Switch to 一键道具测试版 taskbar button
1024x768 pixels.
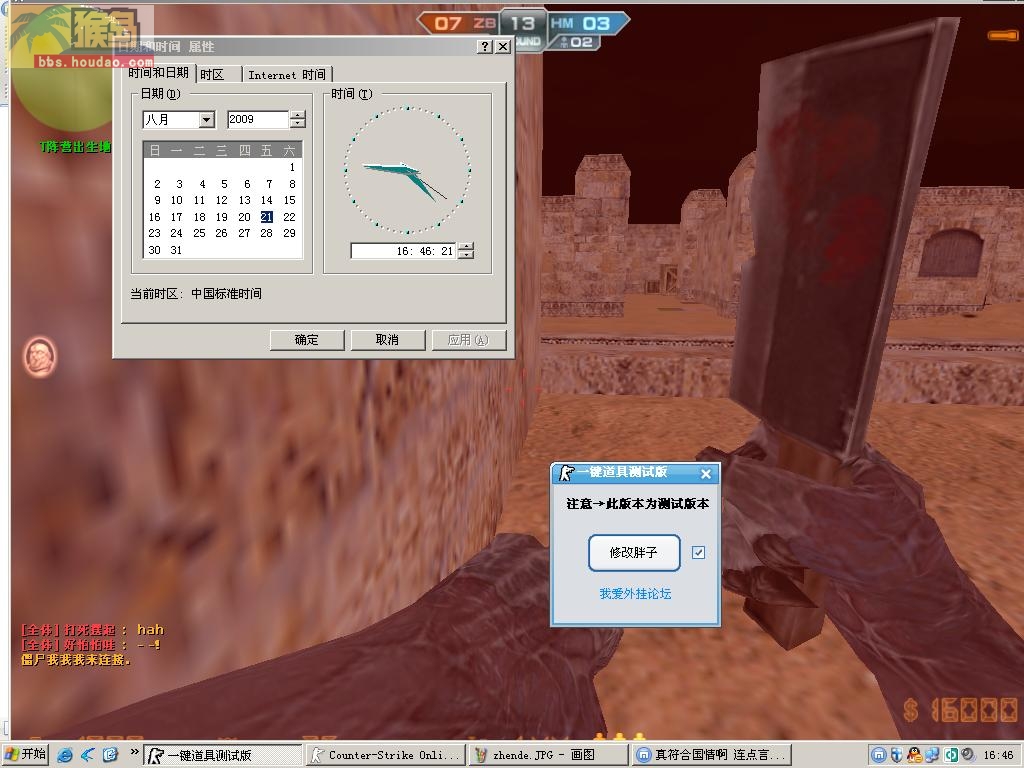(223, 755)
